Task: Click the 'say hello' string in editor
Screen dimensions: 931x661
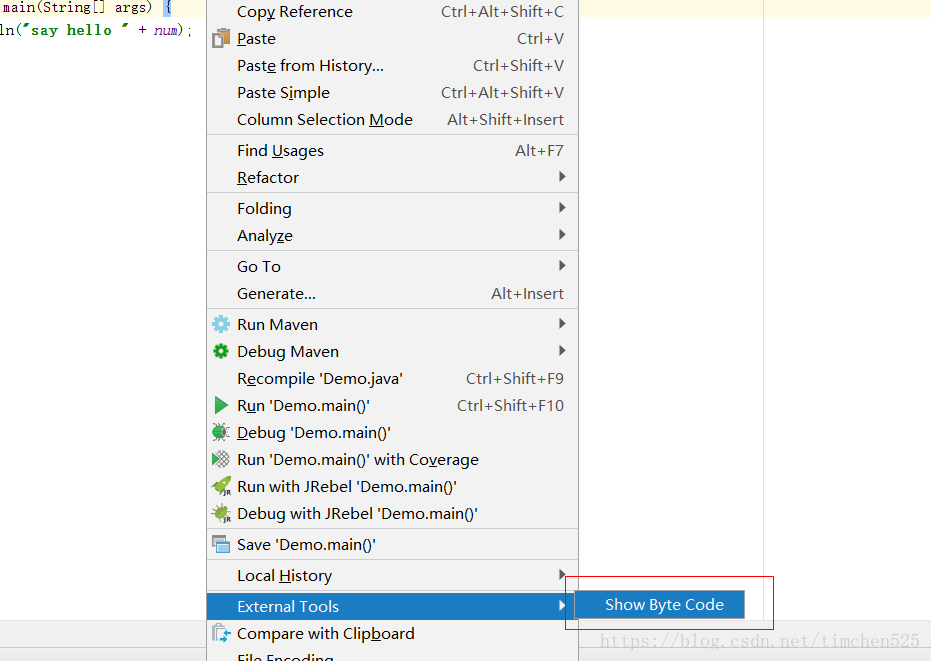Action: point(75,30)
